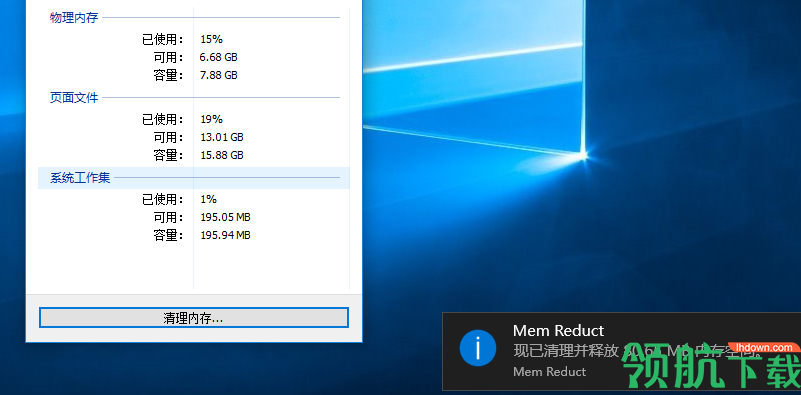Click page file available value 13.01 GB
The width and height of the screenshot is (801, 395).
point(222,137)
